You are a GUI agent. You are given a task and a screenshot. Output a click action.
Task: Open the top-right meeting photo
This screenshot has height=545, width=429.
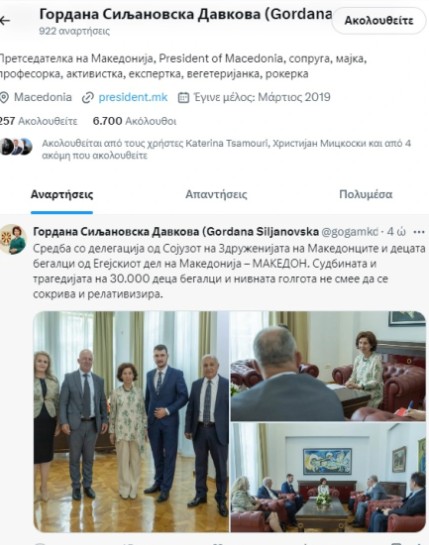point(328,366)
